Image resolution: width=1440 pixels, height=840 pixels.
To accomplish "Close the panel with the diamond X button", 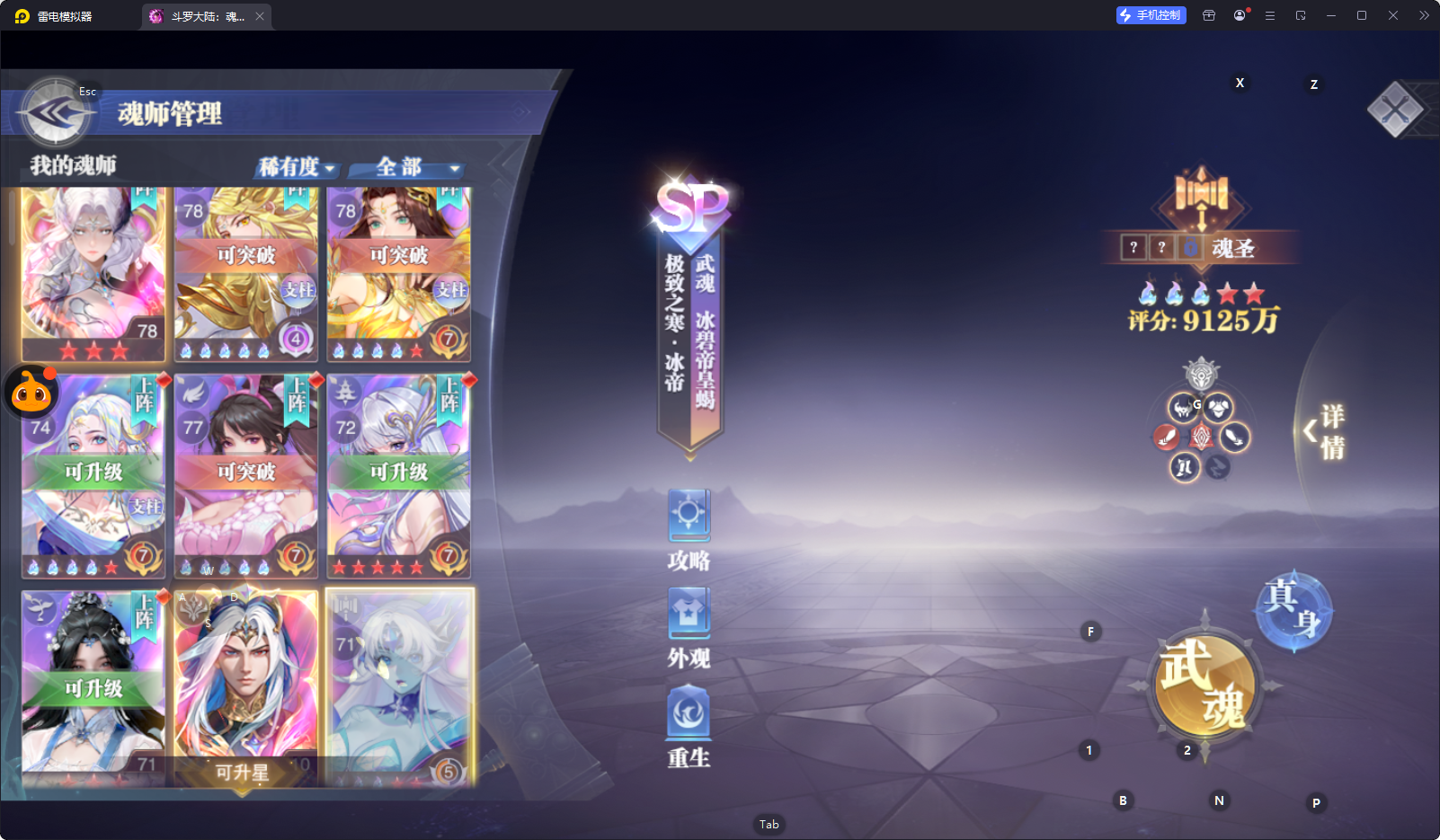I will (x=1395, y=110).
